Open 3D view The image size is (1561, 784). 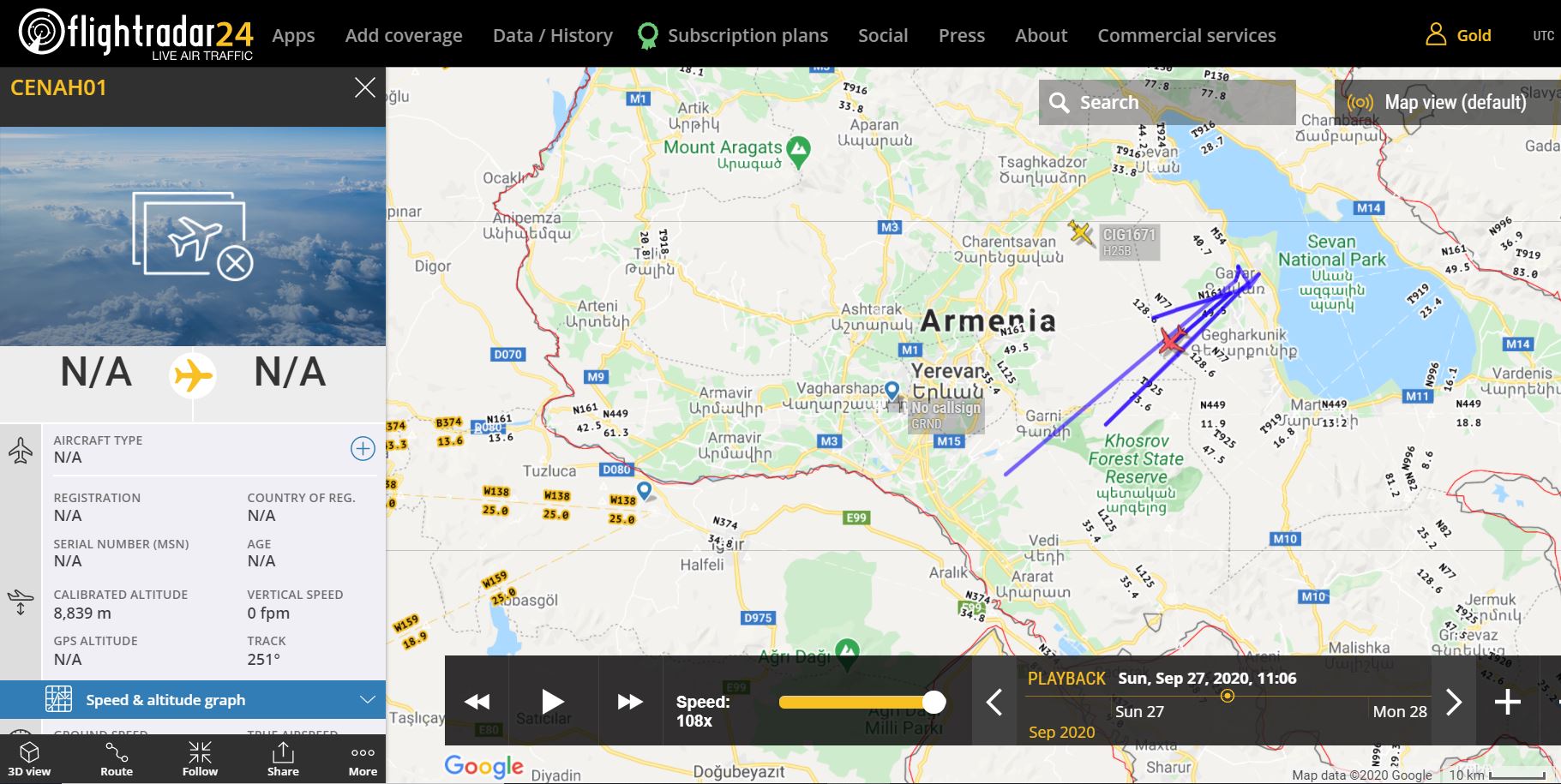pyautogui.click(x=29, y=759)
